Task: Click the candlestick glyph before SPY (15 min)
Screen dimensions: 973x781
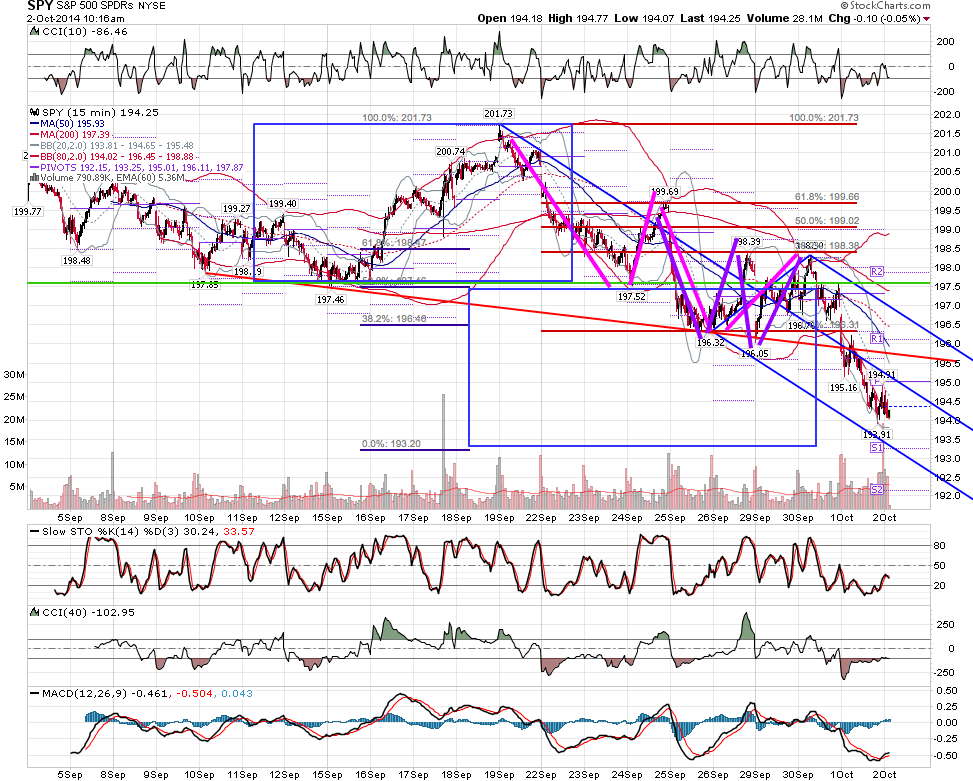Action: pyautogui.click(x=35, y=112)
